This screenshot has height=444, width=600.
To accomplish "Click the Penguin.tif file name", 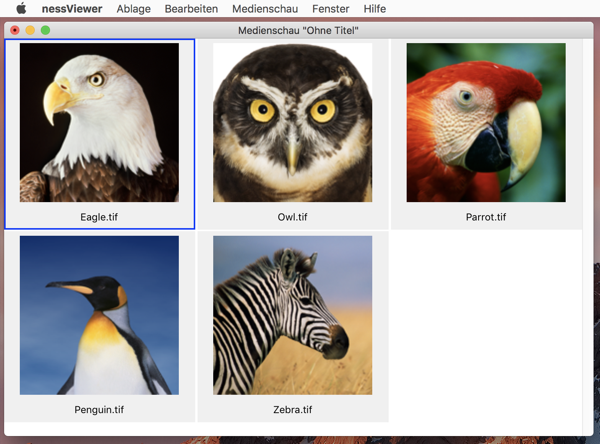I will [99, 410].
